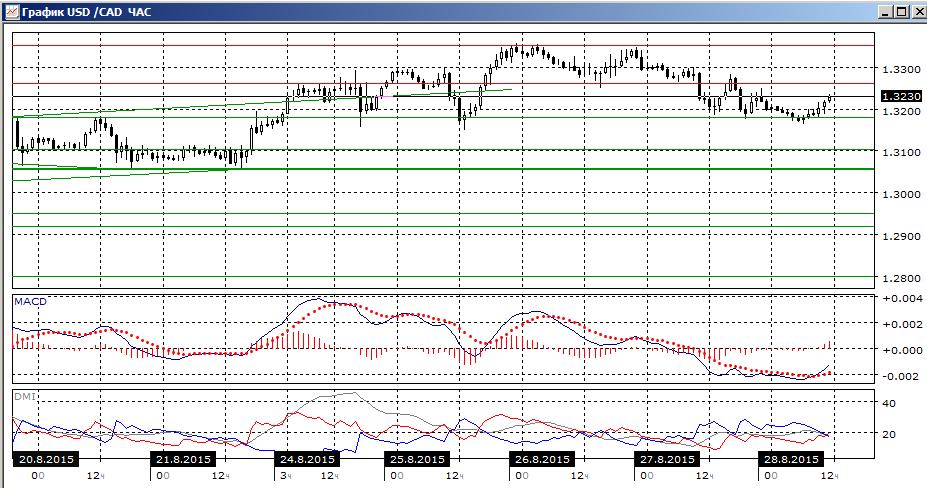The height and width of the screenshot is (488, 927).
Task: Click the +0.000 MACD scale value
Action: click(x=901, y=350)
